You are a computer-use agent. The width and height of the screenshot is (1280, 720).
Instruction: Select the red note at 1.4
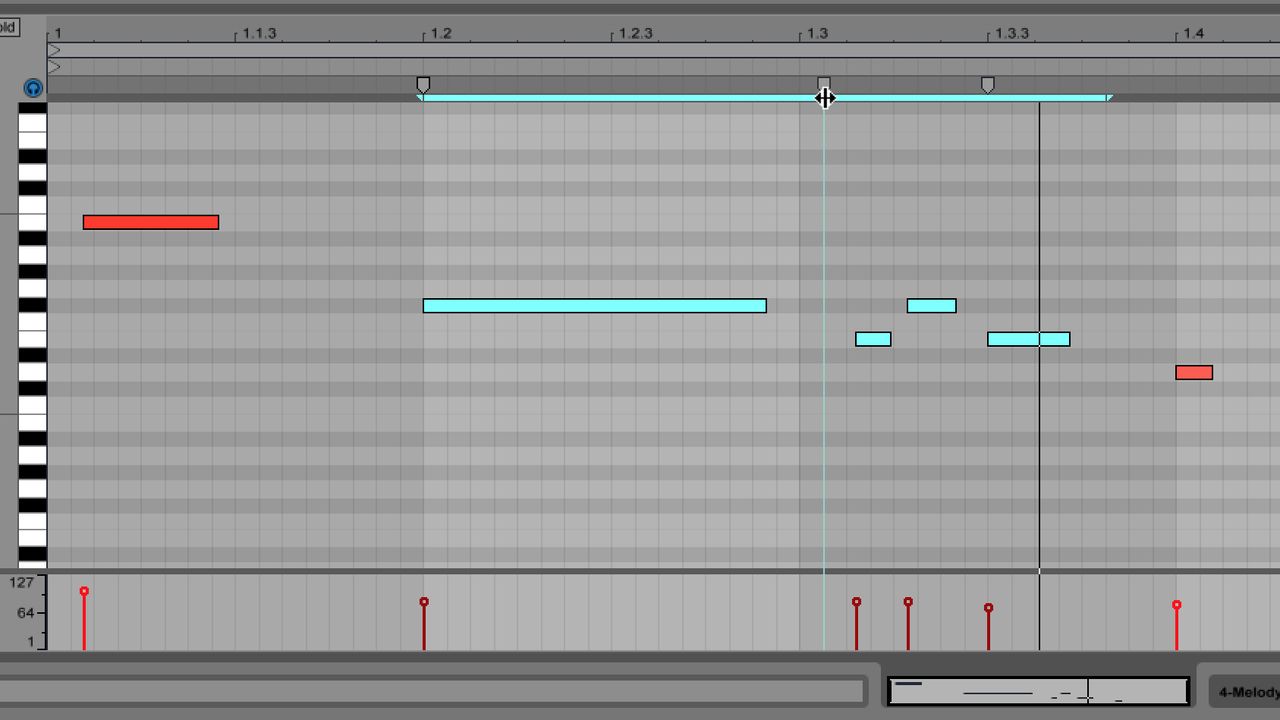pyautogui.click(x=1194, y=373)
